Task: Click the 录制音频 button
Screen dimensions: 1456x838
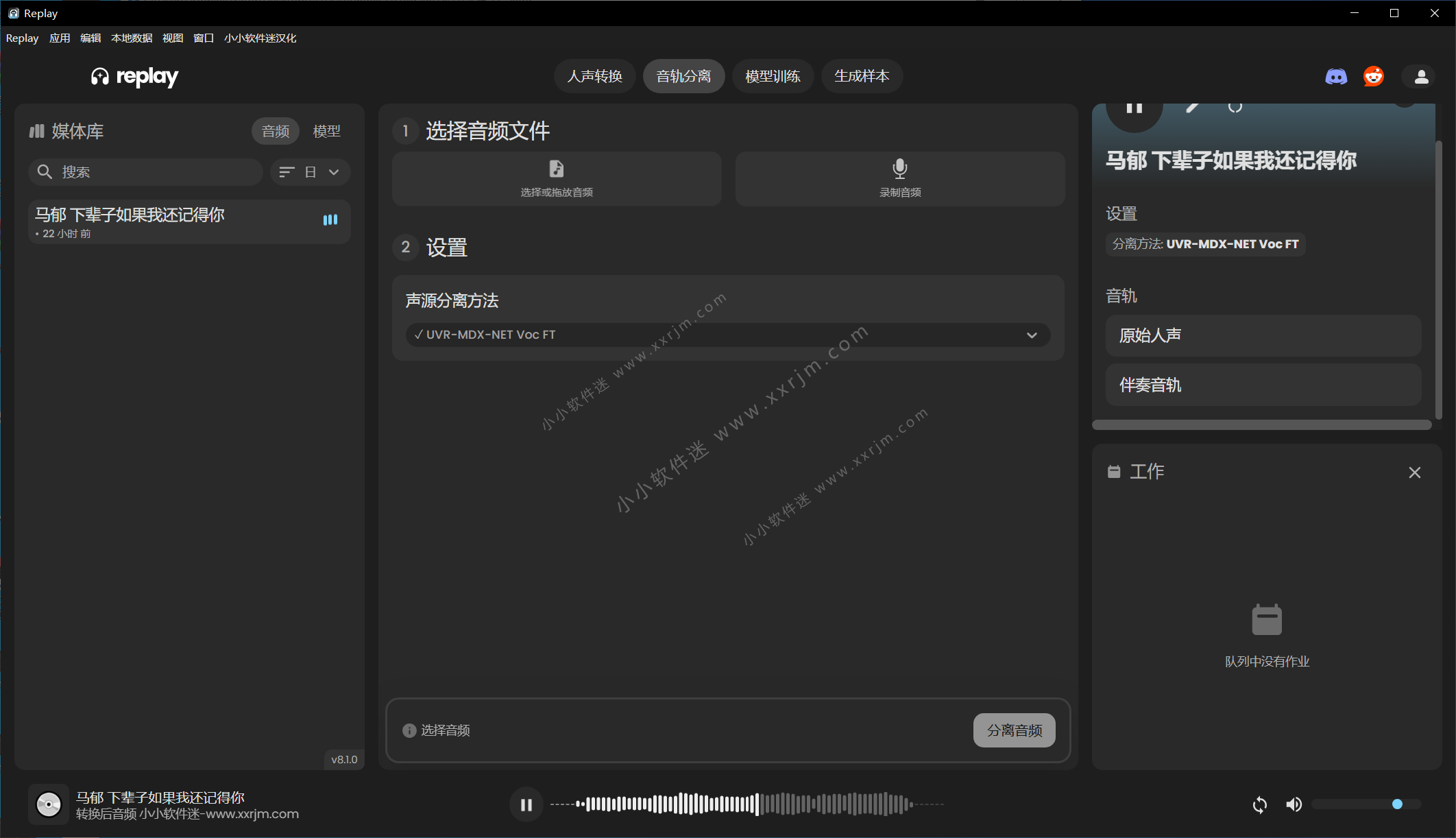Action: (900, 179)
